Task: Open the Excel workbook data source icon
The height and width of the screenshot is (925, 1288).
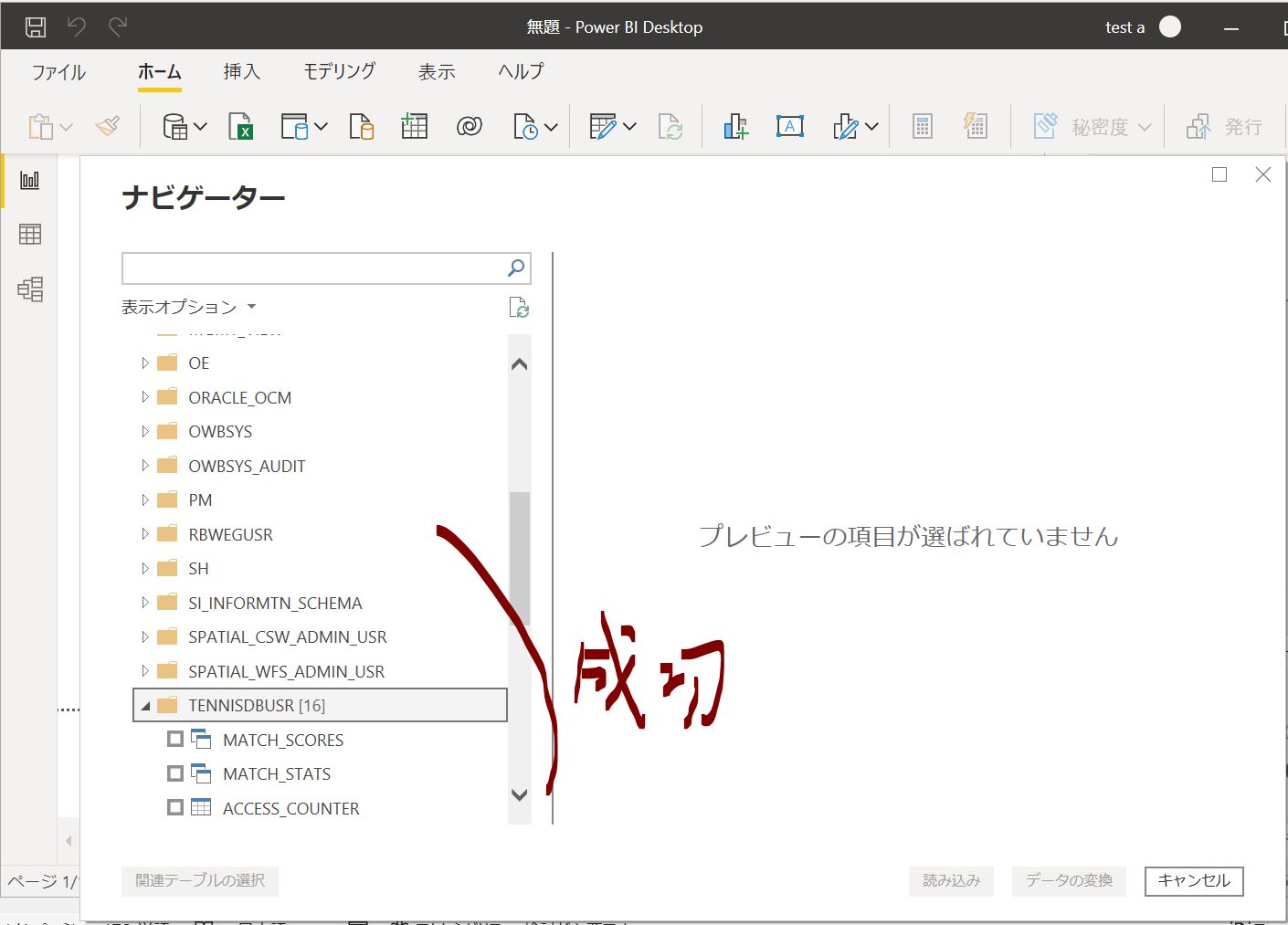Action: tap(240, 126)
